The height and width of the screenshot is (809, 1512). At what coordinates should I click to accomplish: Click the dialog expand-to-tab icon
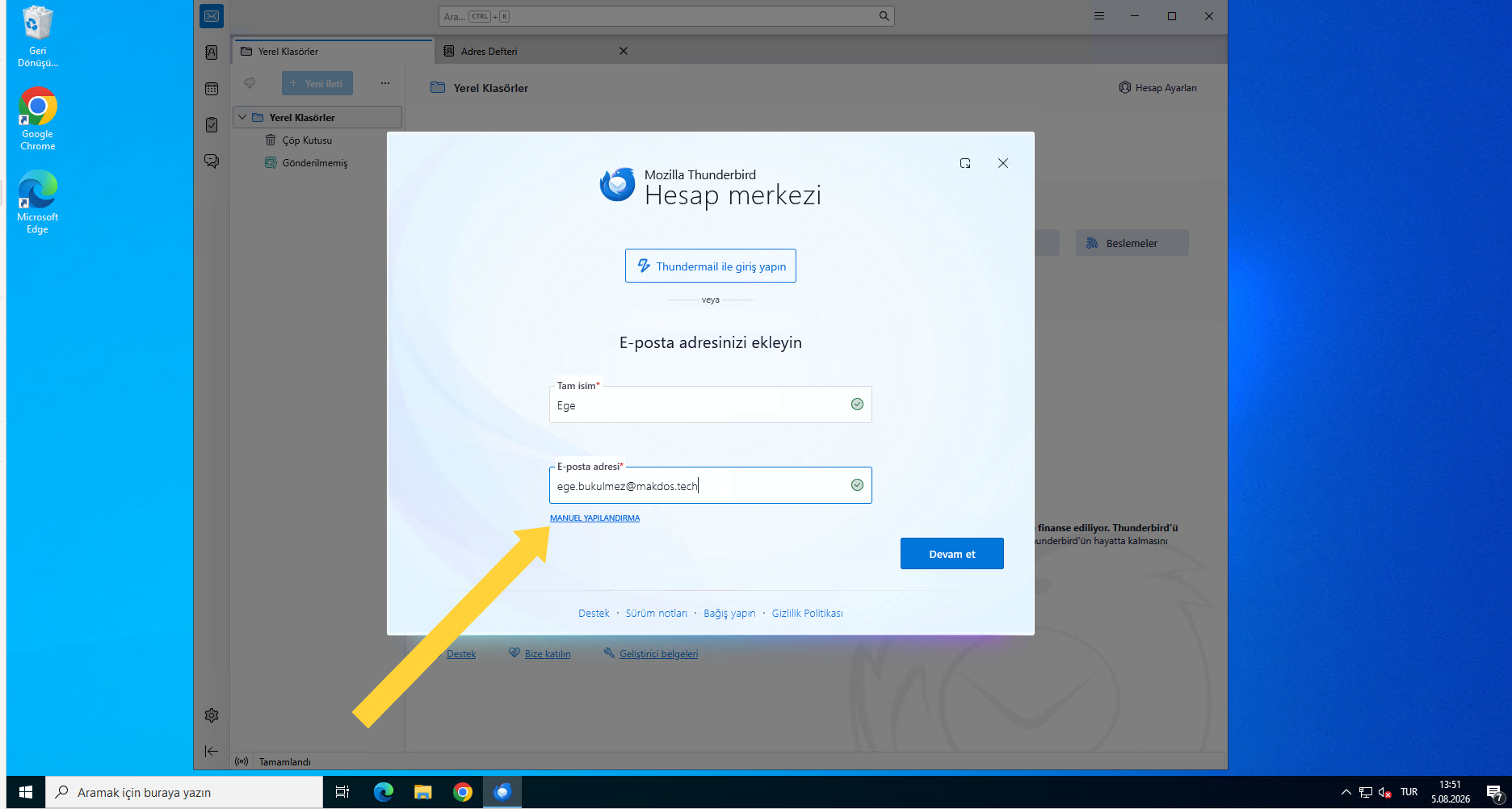[x=965, y=163]
